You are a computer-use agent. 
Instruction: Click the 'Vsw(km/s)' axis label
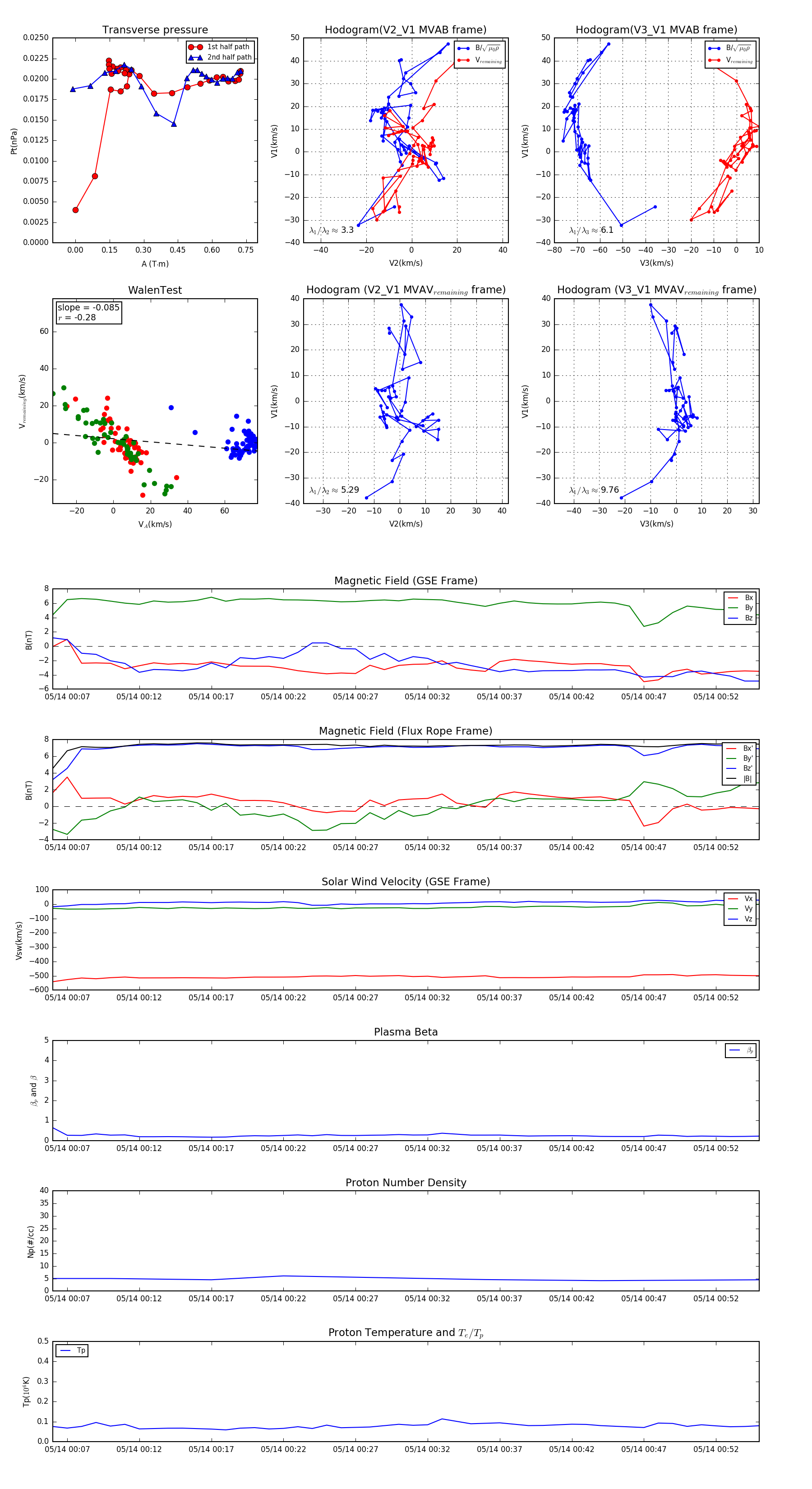pyautogui.click(x=19, y=941)
